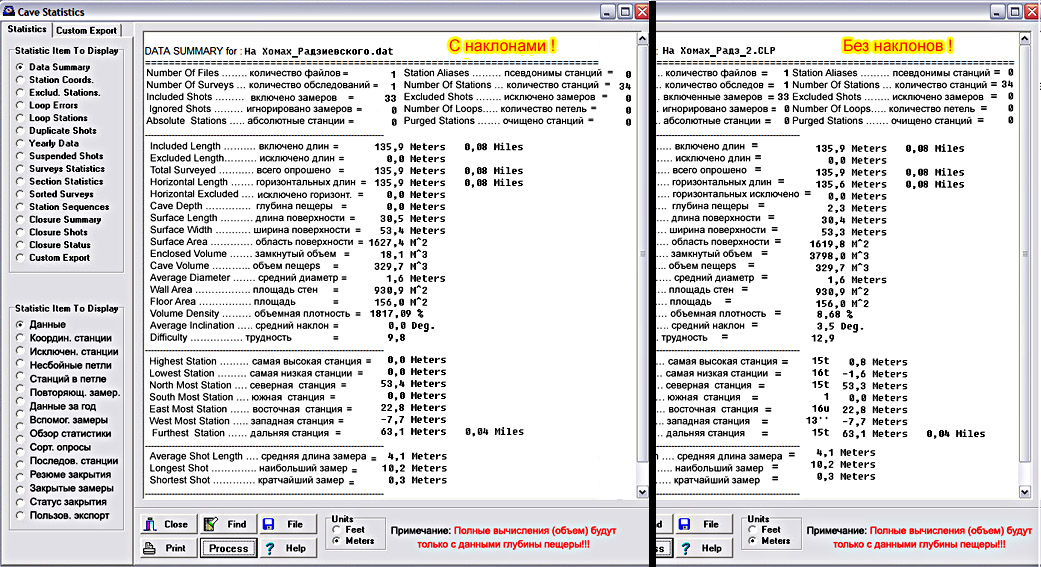This screenshot has height=567, width=1041.
Task: Click scroll down arrow in right window scrollbar
Action: pos(1024,493)
